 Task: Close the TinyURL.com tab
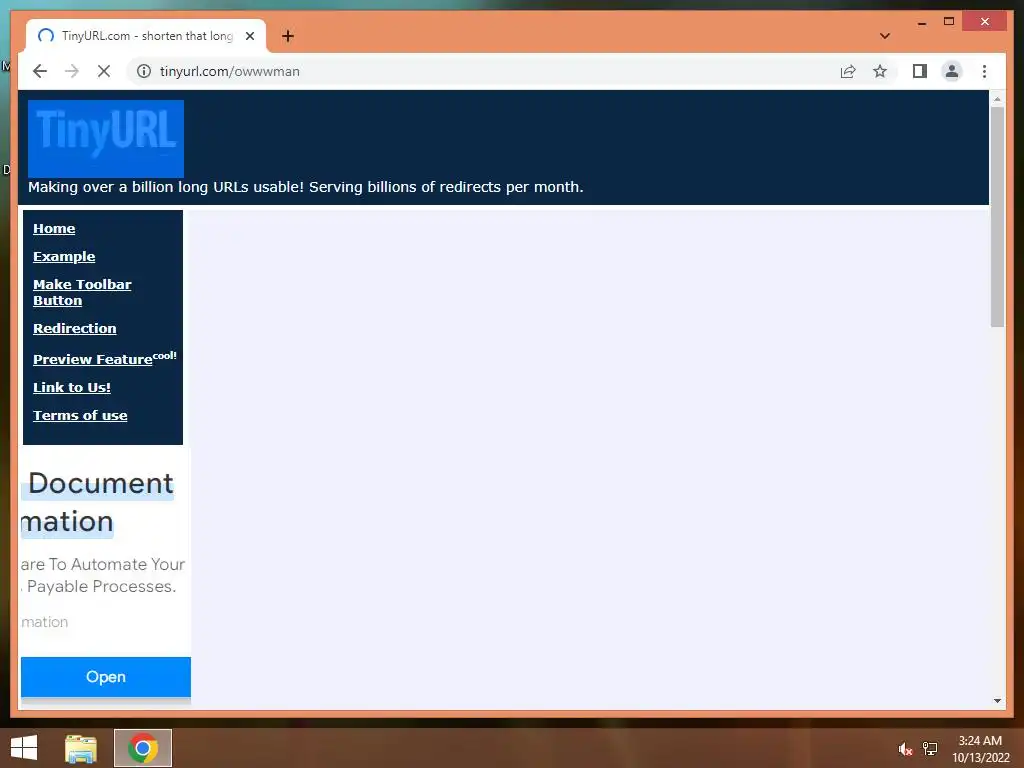[x=249, y=36]
